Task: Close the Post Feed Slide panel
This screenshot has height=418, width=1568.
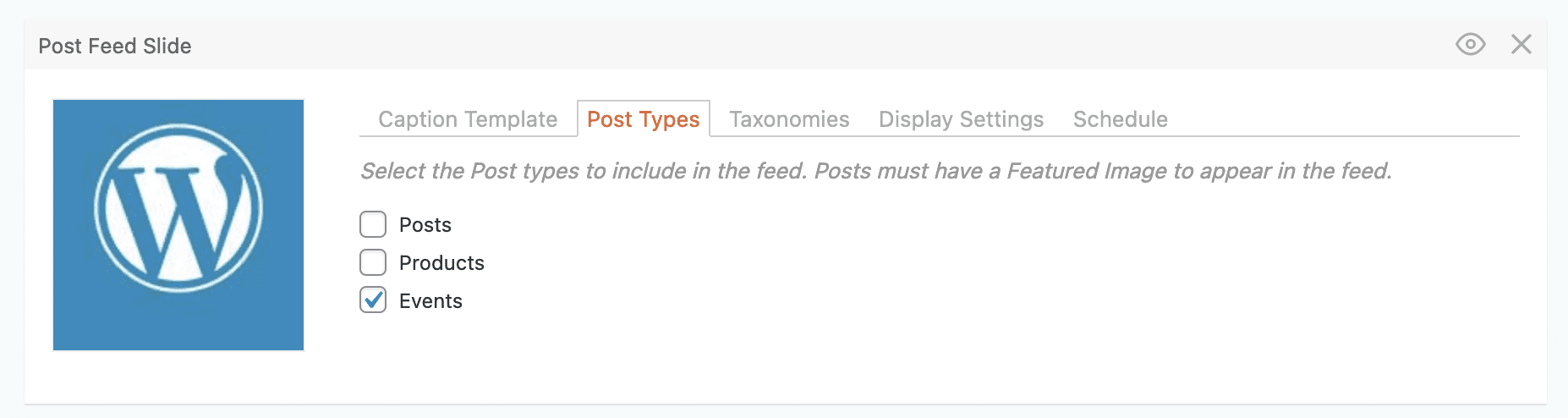Action: point(1521,45)
